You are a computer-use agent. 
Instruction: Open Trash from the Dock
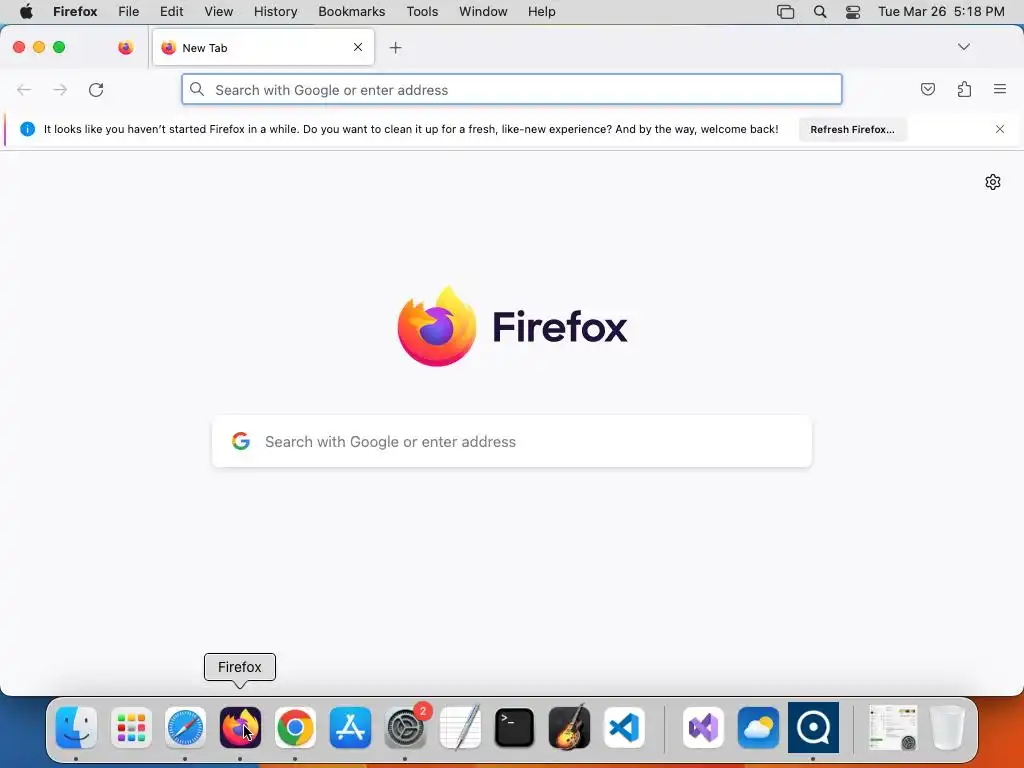pos(947,728)
